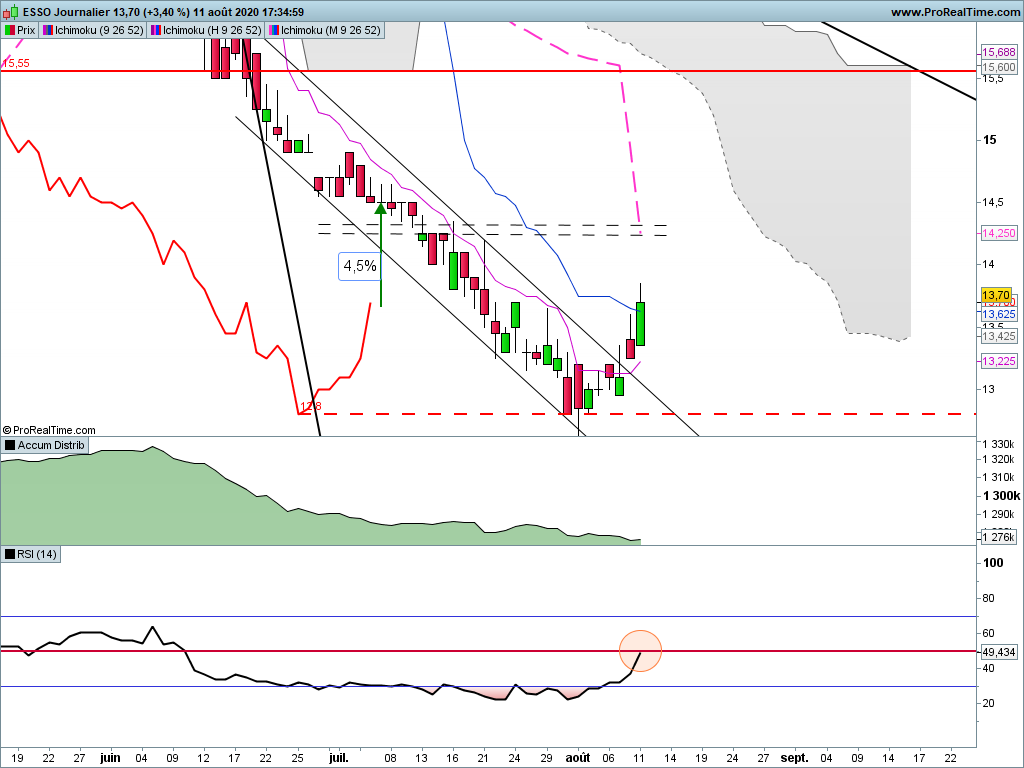
Task: Select the orange circle on RSI panel
Action: coord(640,650)
